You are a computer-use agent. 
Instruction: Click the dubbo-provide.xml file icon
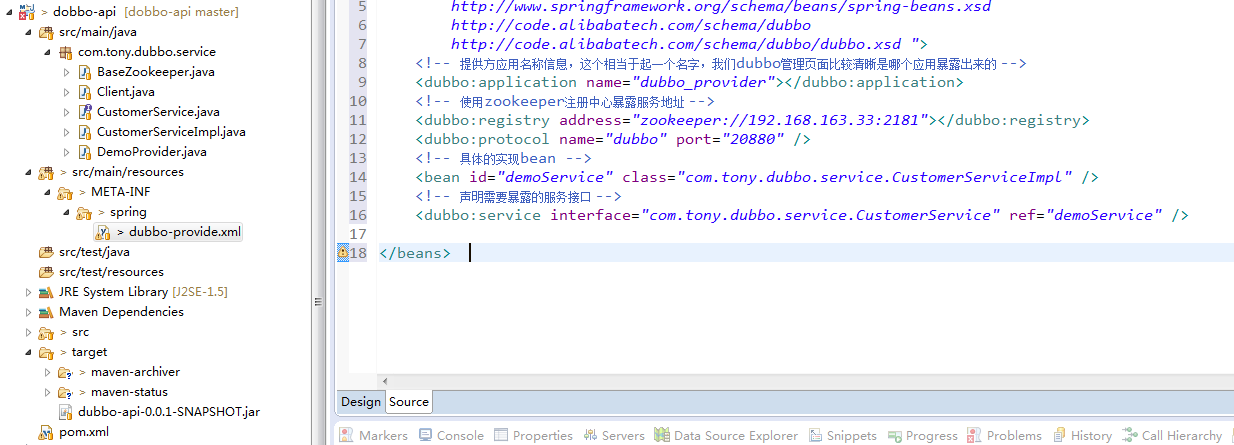[103, 232]
